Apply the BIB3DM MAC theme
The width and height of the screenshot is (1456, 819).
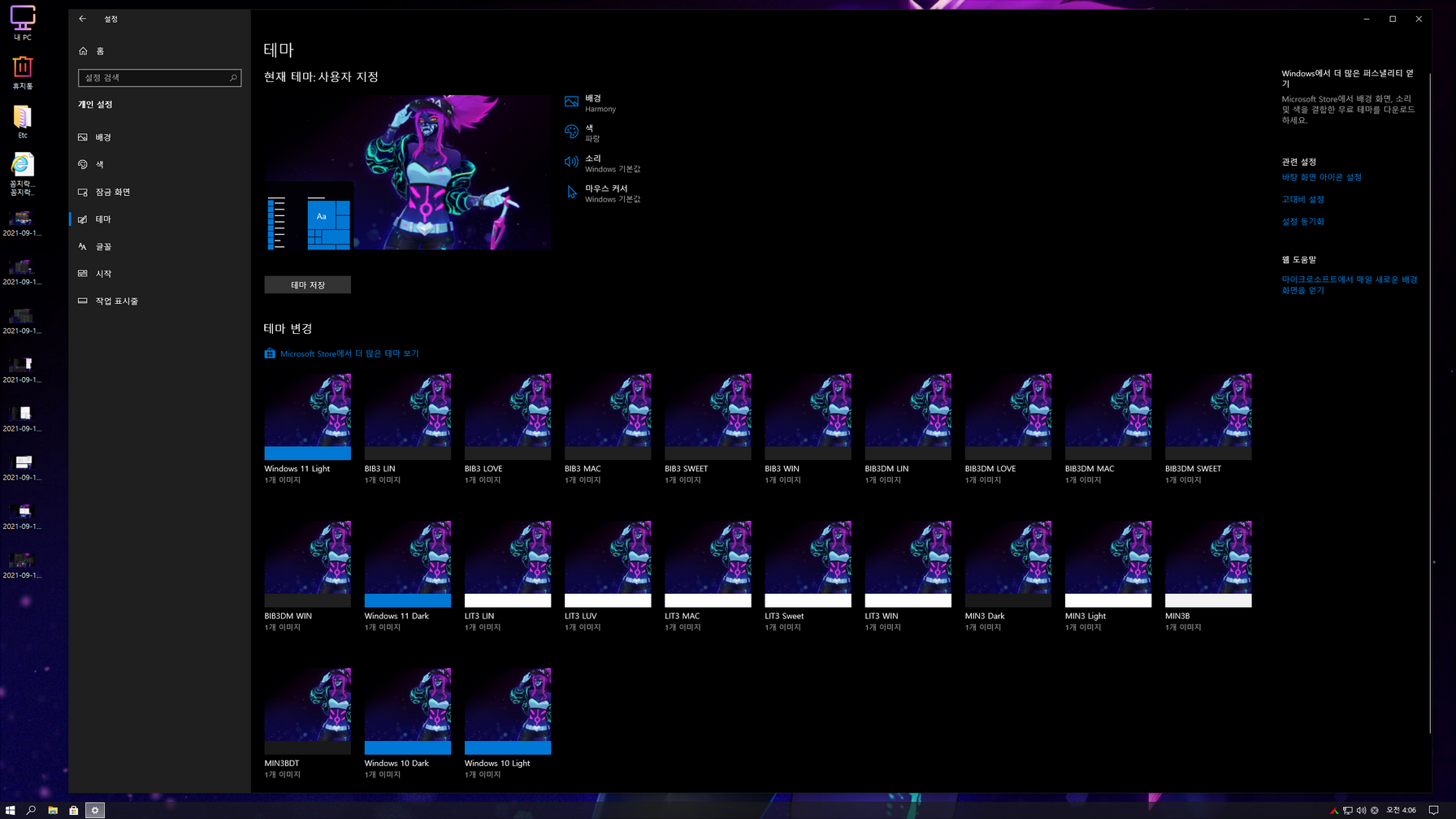1108,429
